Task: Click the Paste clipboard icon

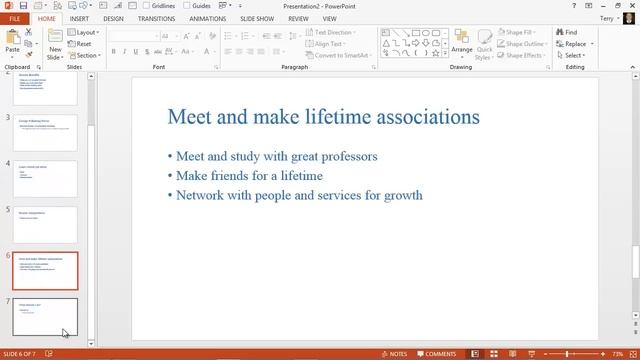Action: coord(13,38)
